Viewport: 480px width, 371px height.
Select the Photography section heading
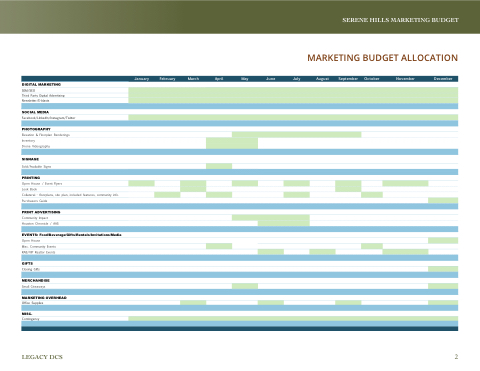pos(36,129)
